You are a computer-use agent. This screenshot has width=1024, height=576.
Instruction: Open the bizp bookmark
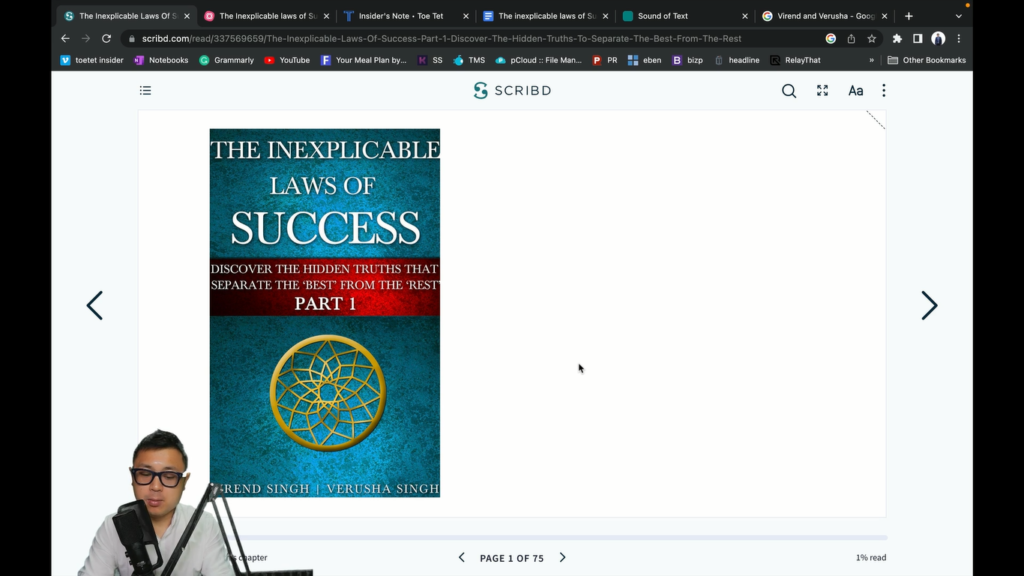click(x=688, y=60)
